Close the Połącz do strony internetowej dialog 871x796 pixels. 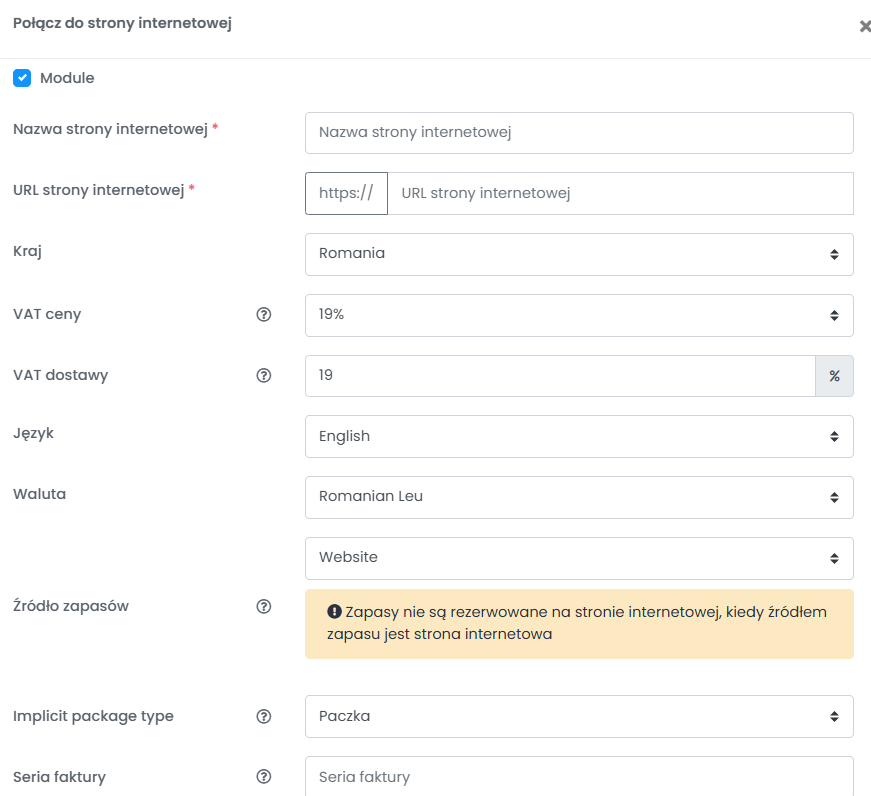click(x=865, y=26)
